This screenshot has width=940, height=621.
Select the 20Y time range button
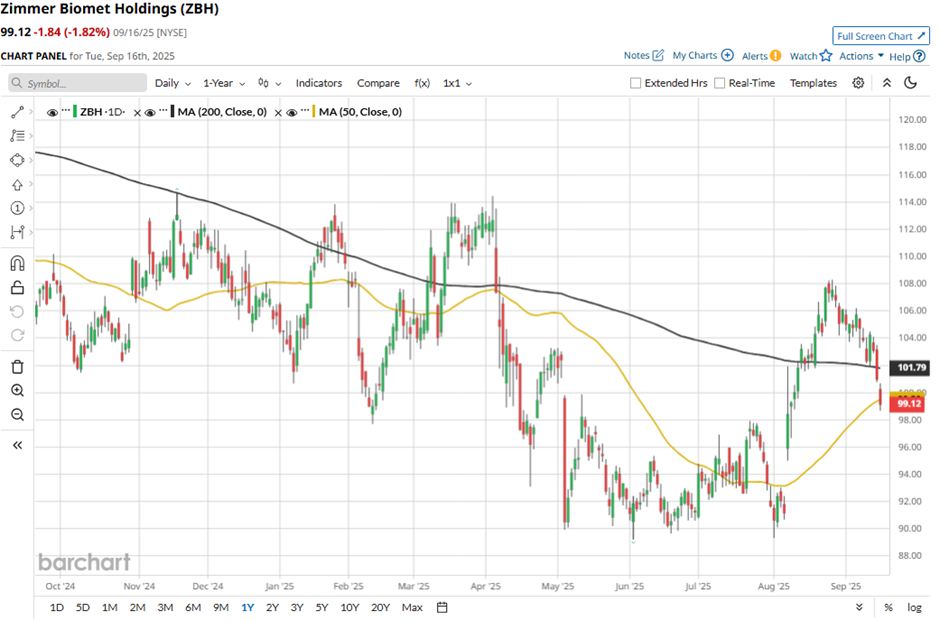point(381,607)
